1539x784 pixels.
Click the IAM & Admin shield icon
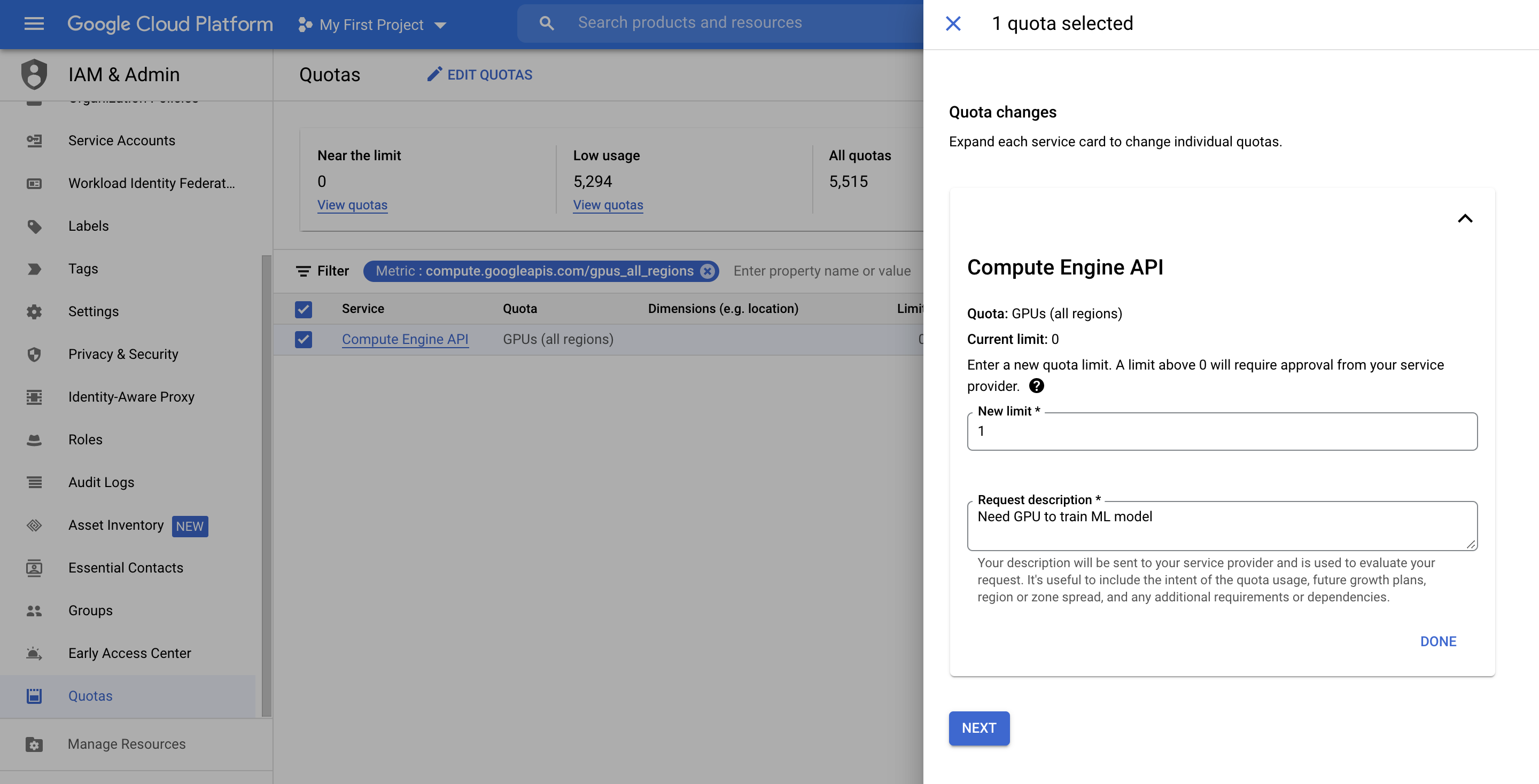[34, 75]
